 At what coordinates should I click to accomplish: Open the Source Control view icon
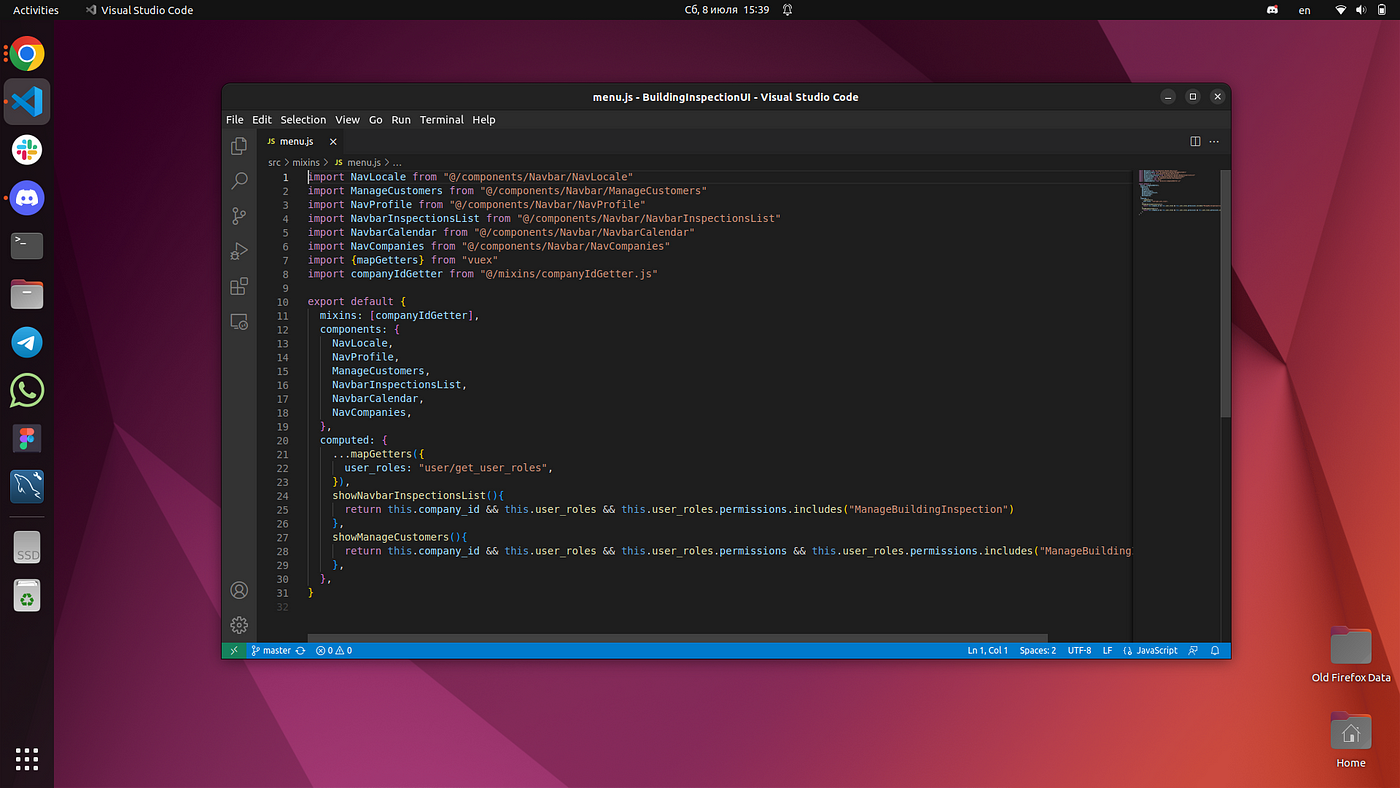pos(239,216)
